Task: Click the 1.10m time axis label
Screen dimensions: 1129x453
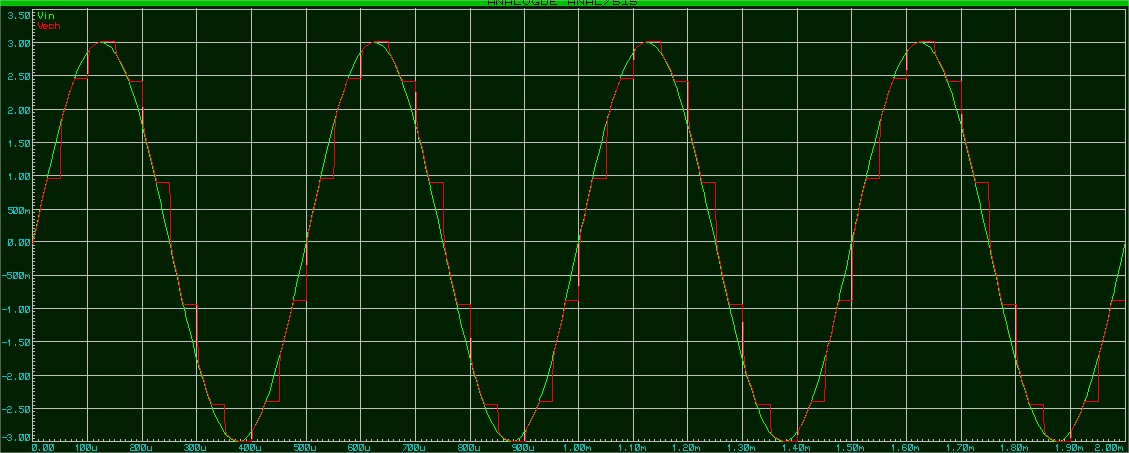Action: (x=631, y=447)
